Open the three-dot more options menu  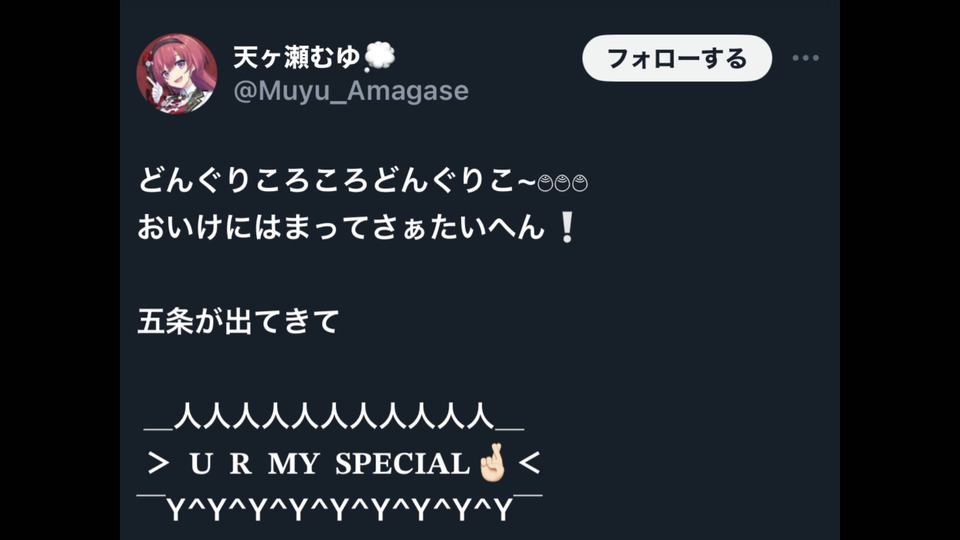[805, 58]
